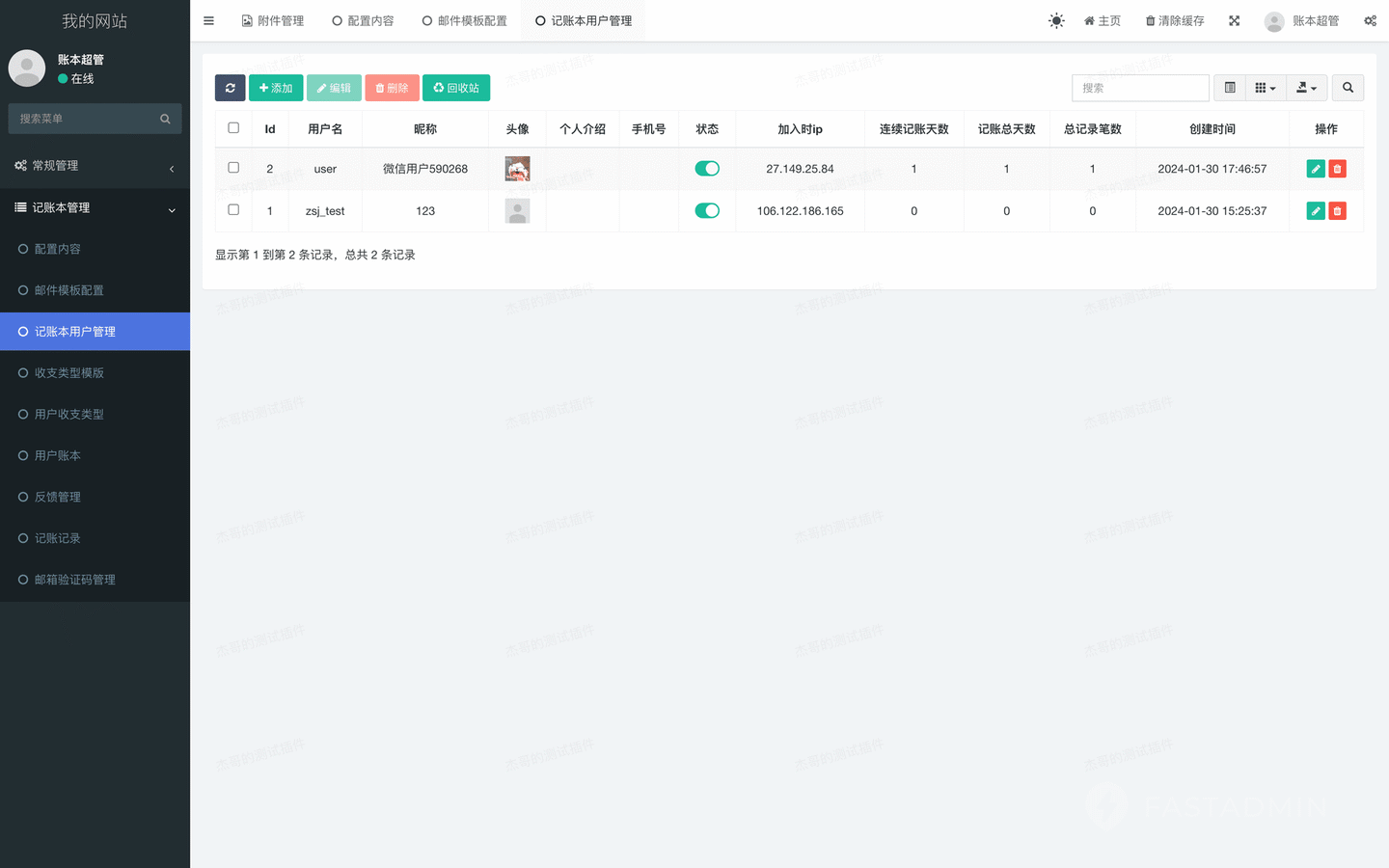Click the green edit icon for user row
The width and height of the screenshot is (1389, 868).
pyautogui.click(x=1315, y=169)
